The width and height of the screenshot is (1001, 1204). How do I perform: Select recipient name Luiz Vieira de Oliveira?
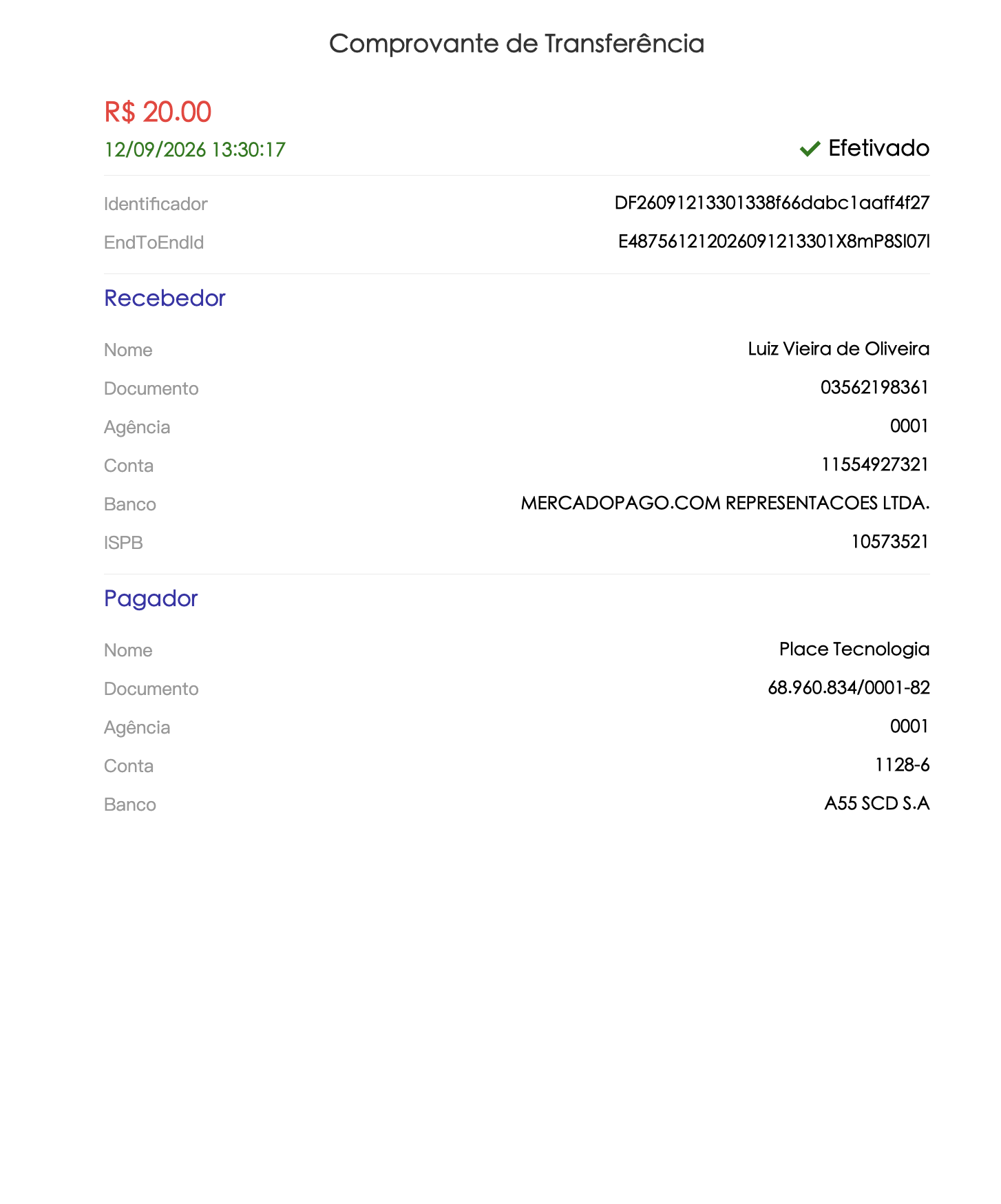pos(839,349)
